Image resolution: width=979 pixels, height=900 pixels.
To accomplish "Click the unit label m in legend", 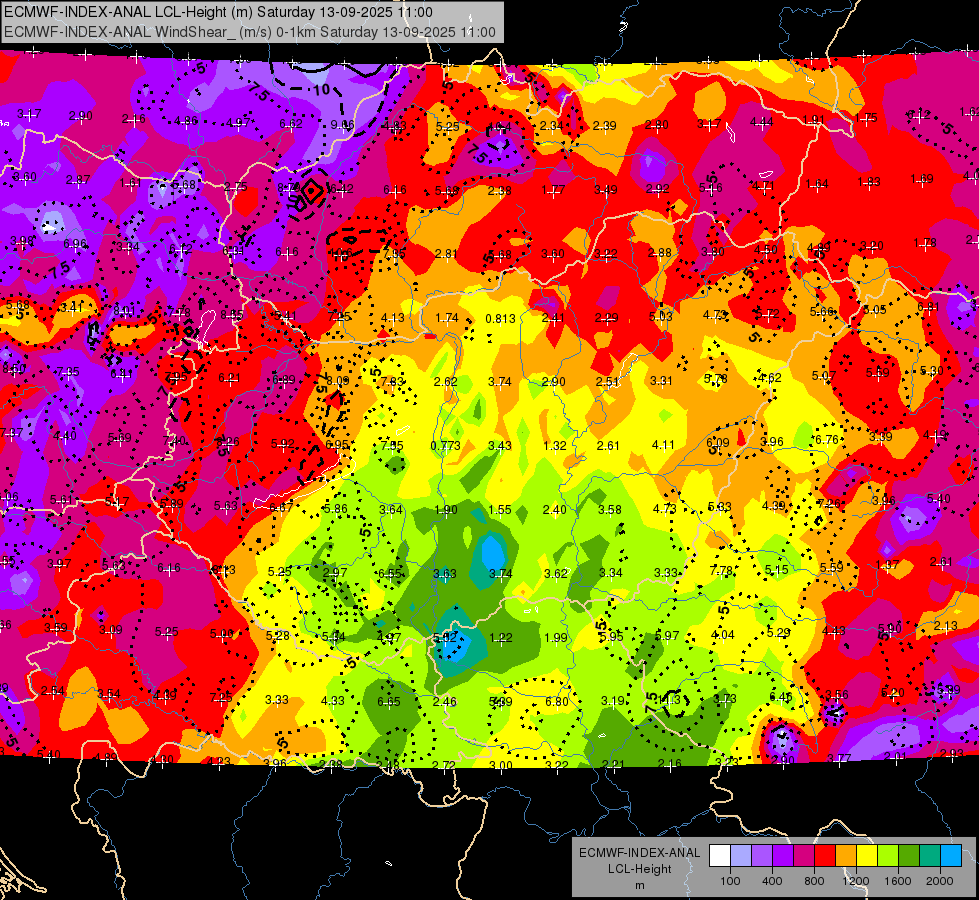I will click(x=639, y=886).
